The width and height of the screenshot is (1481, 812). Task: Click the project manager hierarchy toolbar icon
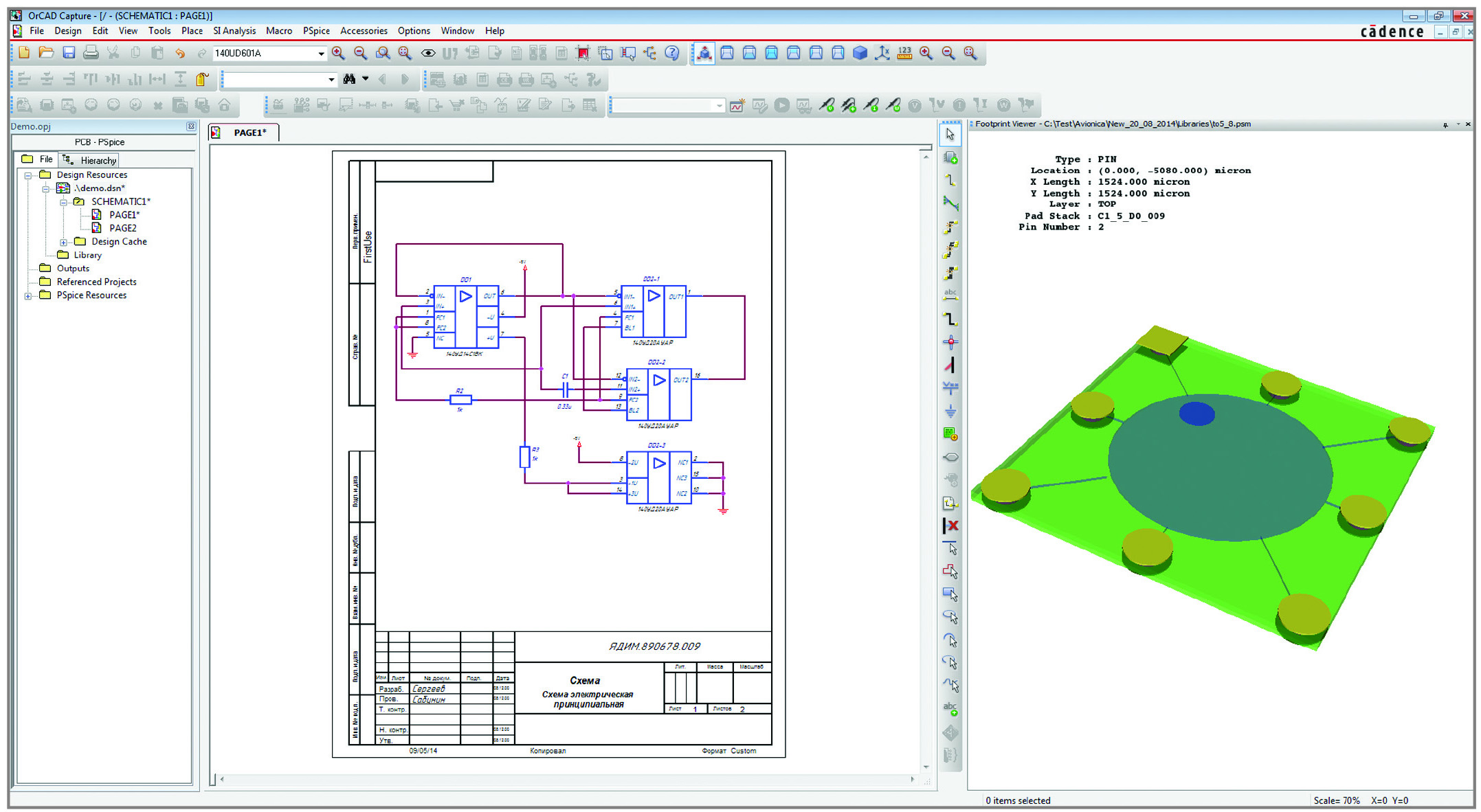click(650, 53)
